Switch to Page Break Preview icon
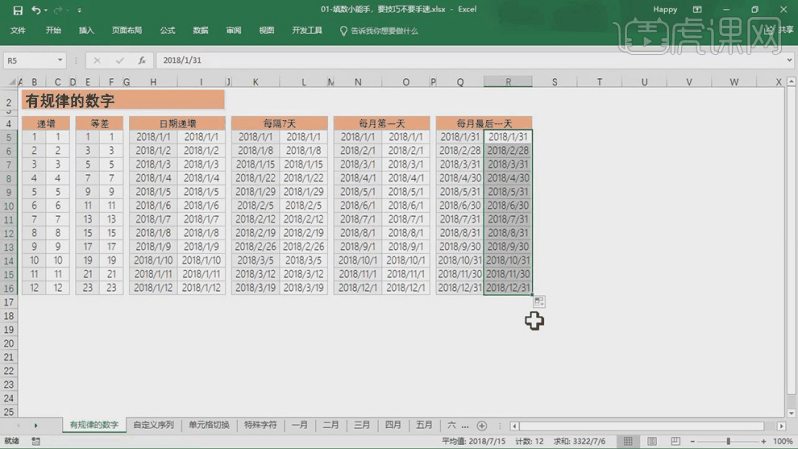 pyautogui.click(x=675, y=441)
